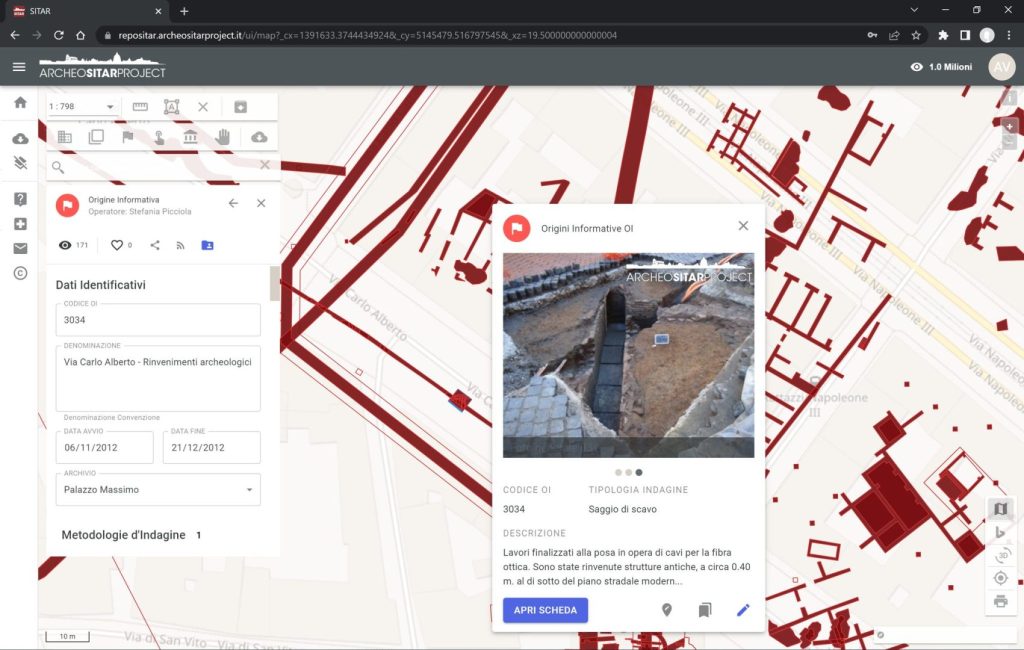The height and width of the screenshot is (650, 1024).
Task: Clear the map search field
Action: (x=264, y=165)
